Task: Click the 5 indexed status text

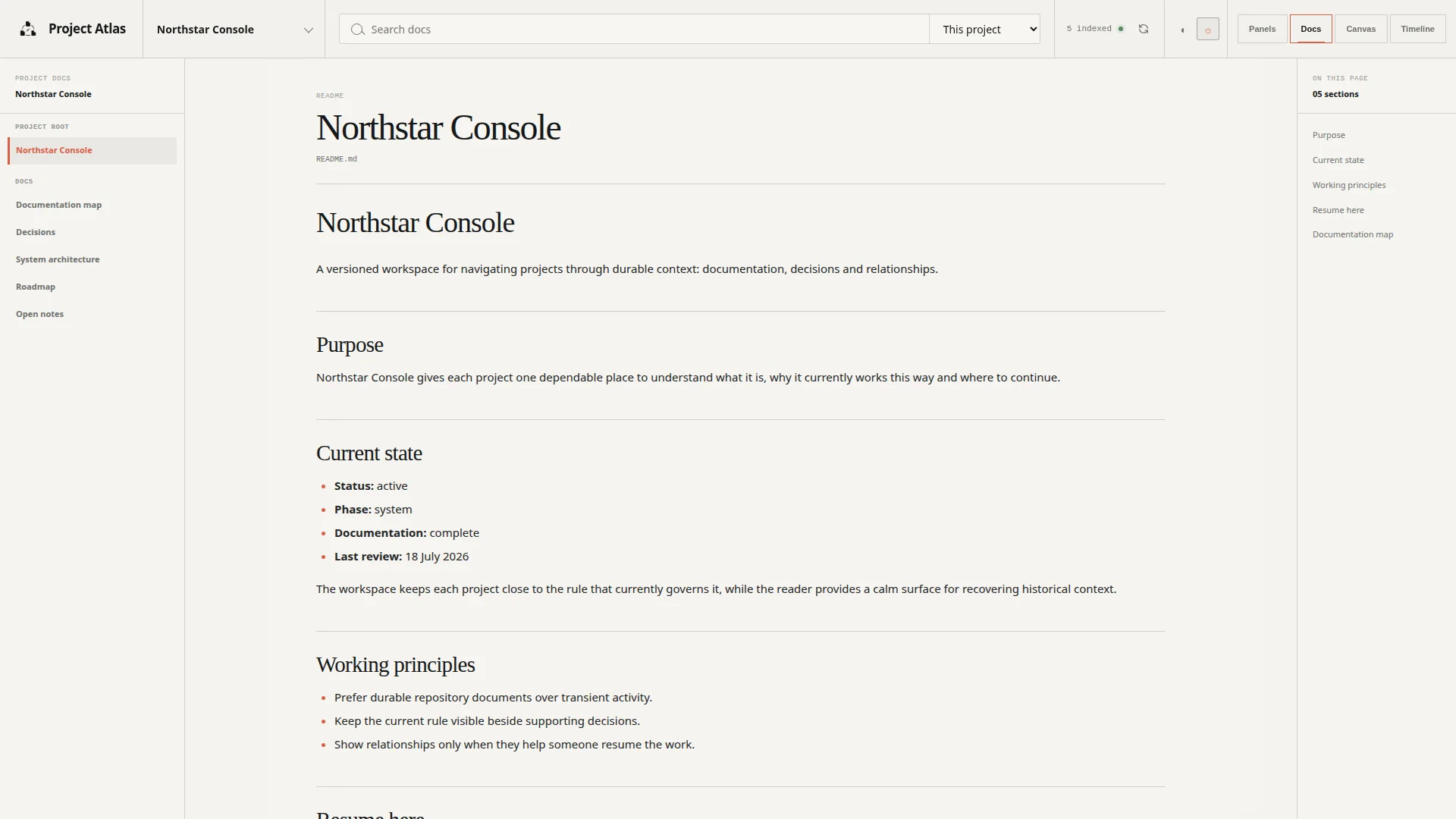Action: [x=1089, y=29]
